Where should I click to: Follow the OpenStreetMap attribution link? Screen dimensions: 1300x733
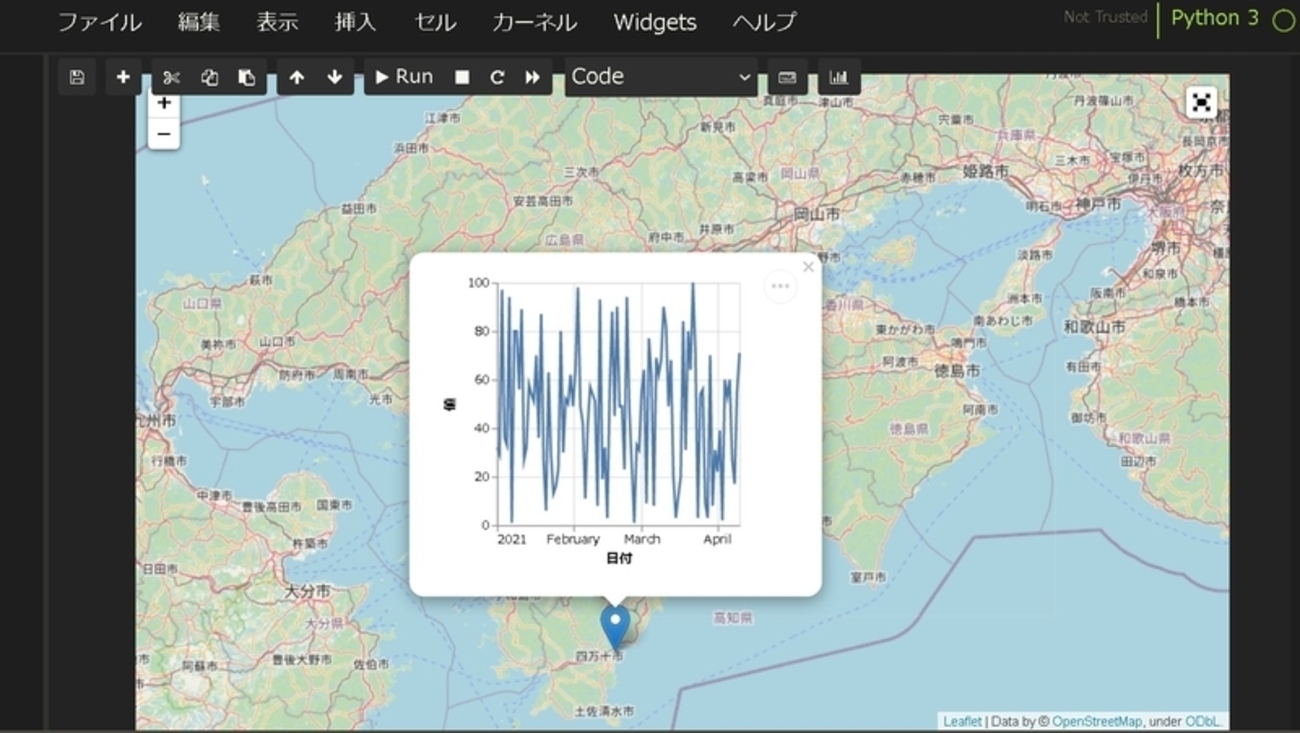[x=1096, y=721]
